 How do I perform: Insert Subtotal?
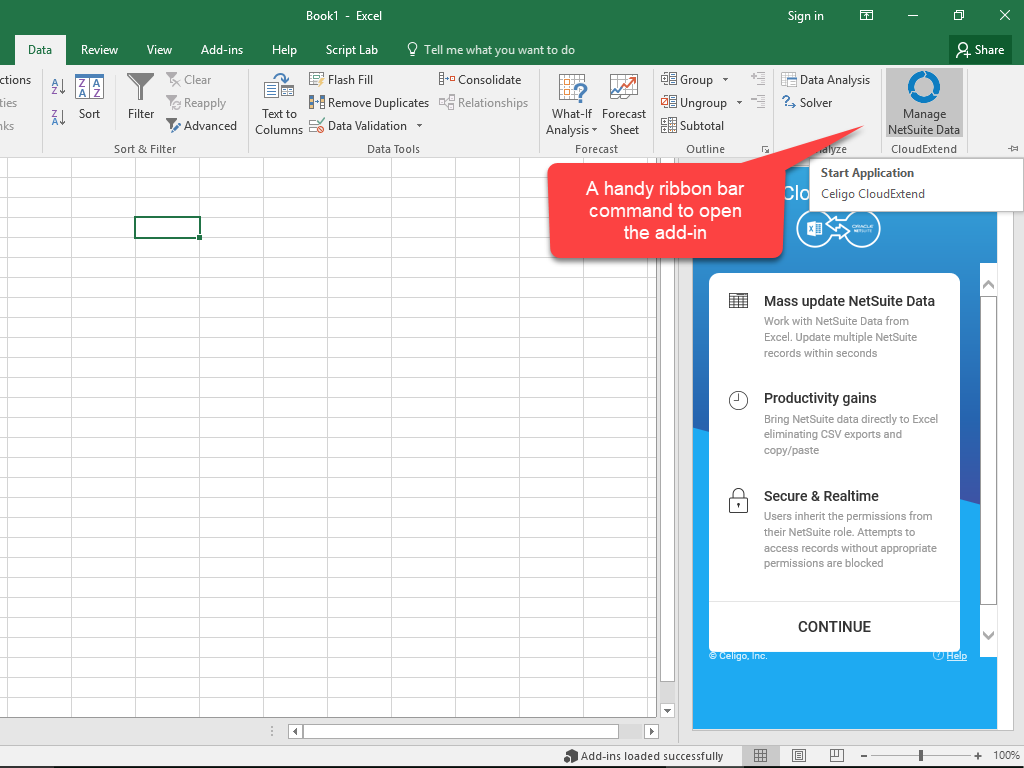(692, 125)
